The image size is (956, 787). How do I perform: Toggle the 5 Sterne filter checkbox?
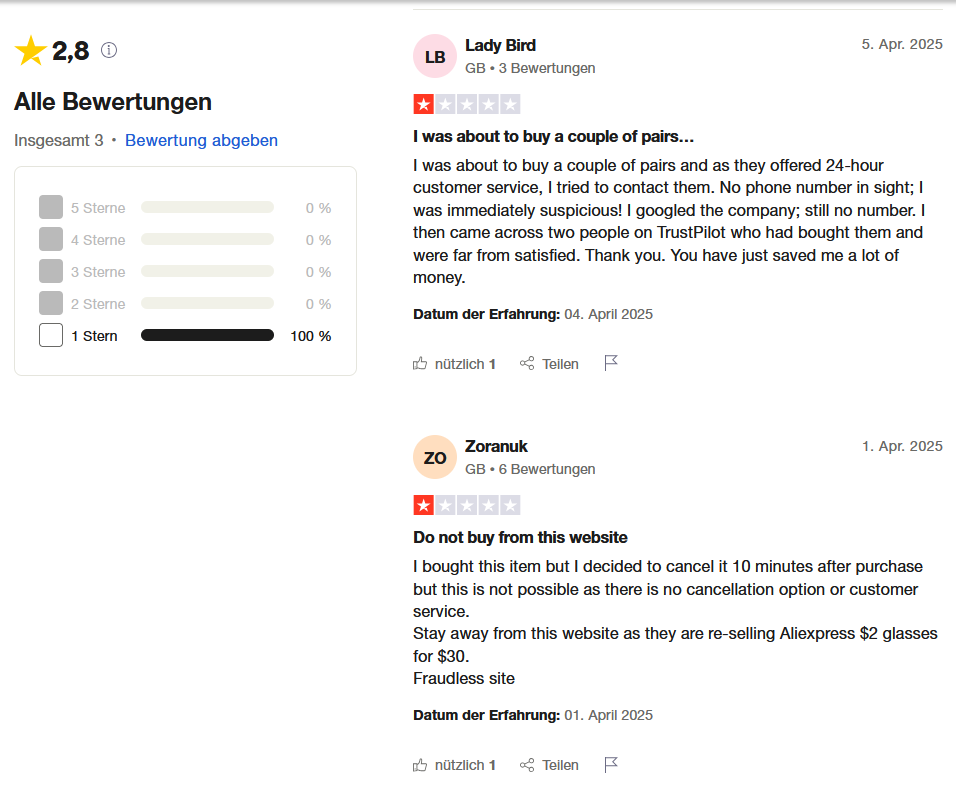click(x=51, y=208)
